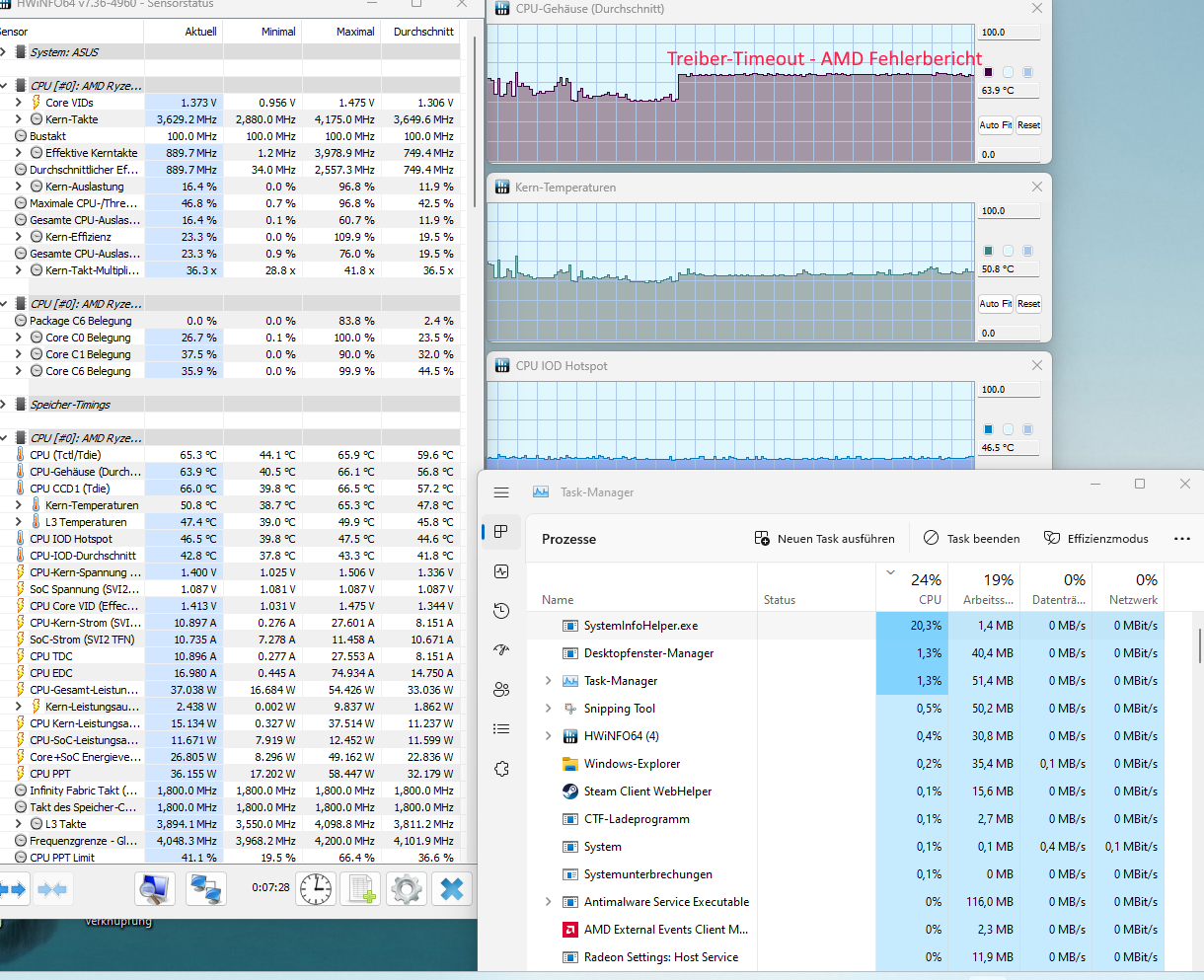This screenshot has width=1204, height=980.
Task: Open the monitor-with-magnifier summary icon in HWiNFO
Action: (154, 889)
